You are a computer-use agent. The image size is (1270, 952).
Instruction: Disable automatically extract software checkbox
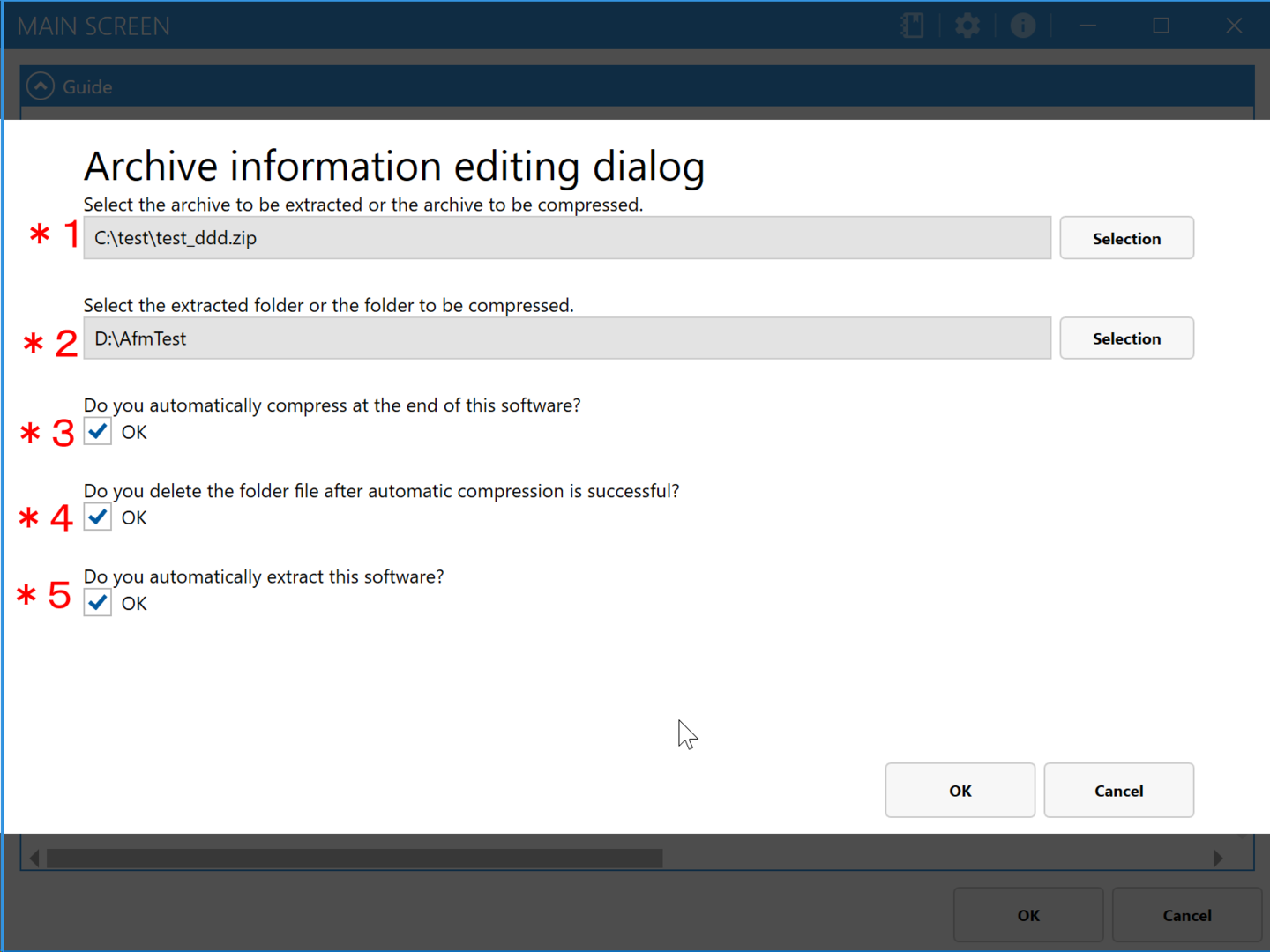[98, 603]
